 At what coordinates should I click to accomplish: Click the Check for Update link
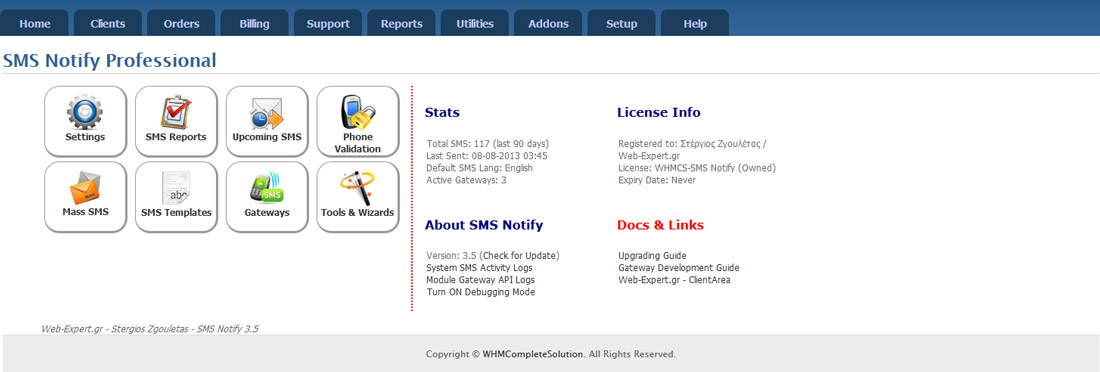[519, 255]
